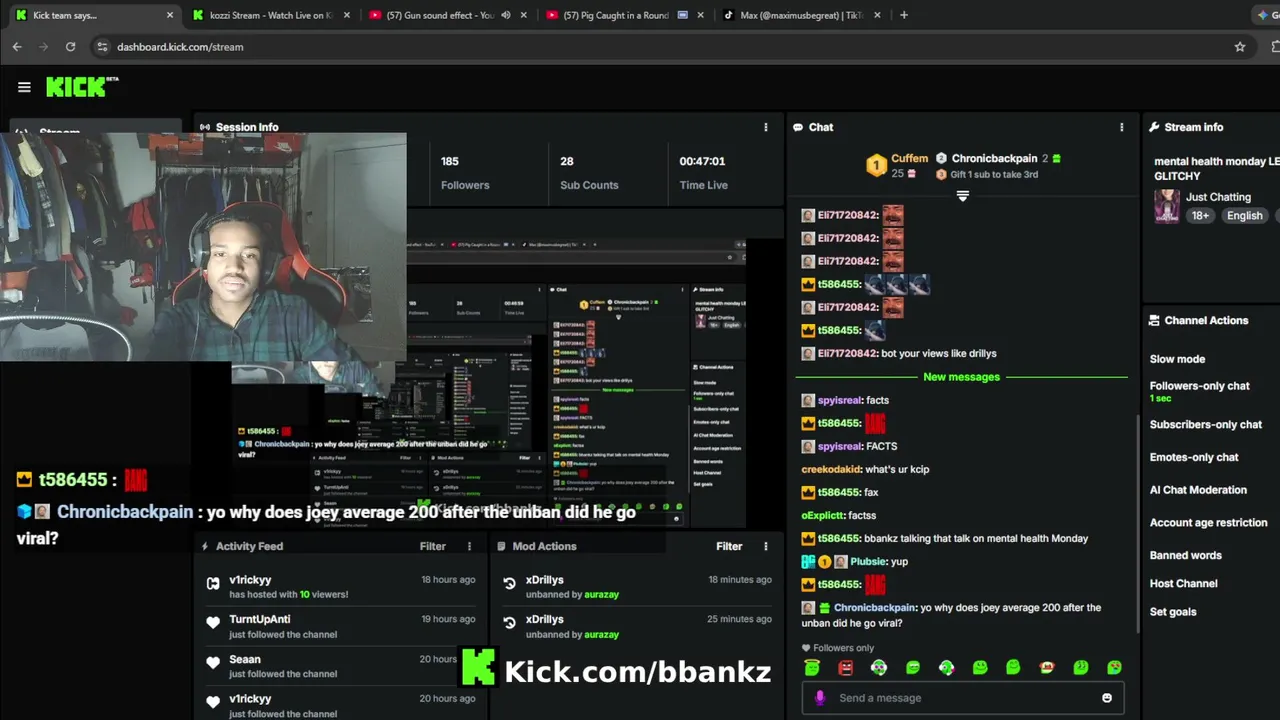Open the emoji picker in chat input
The height and width of the screenshot is (720, 1280).
1107,698
